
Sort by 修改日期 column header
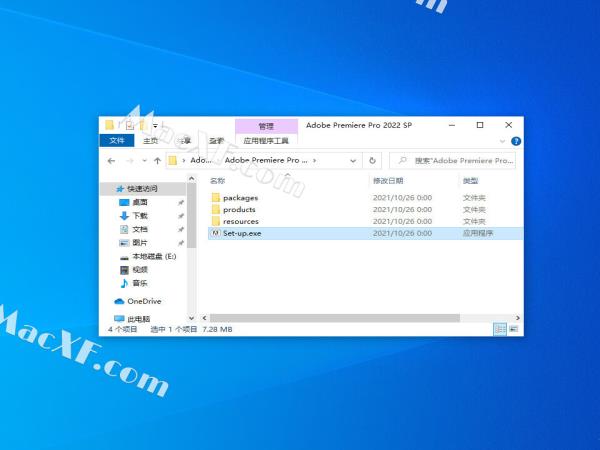(x=388, y=181)
